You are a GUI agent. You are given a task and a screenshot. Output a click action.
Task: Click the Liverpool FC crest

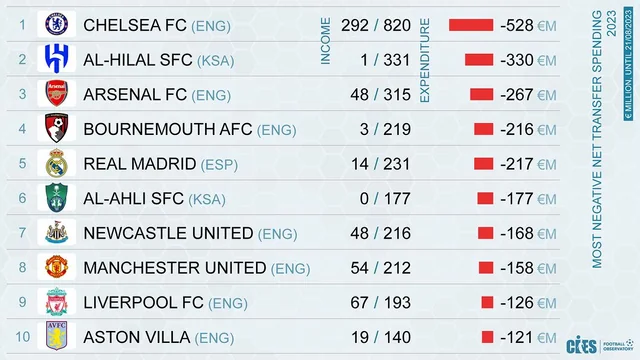(56, 302)
